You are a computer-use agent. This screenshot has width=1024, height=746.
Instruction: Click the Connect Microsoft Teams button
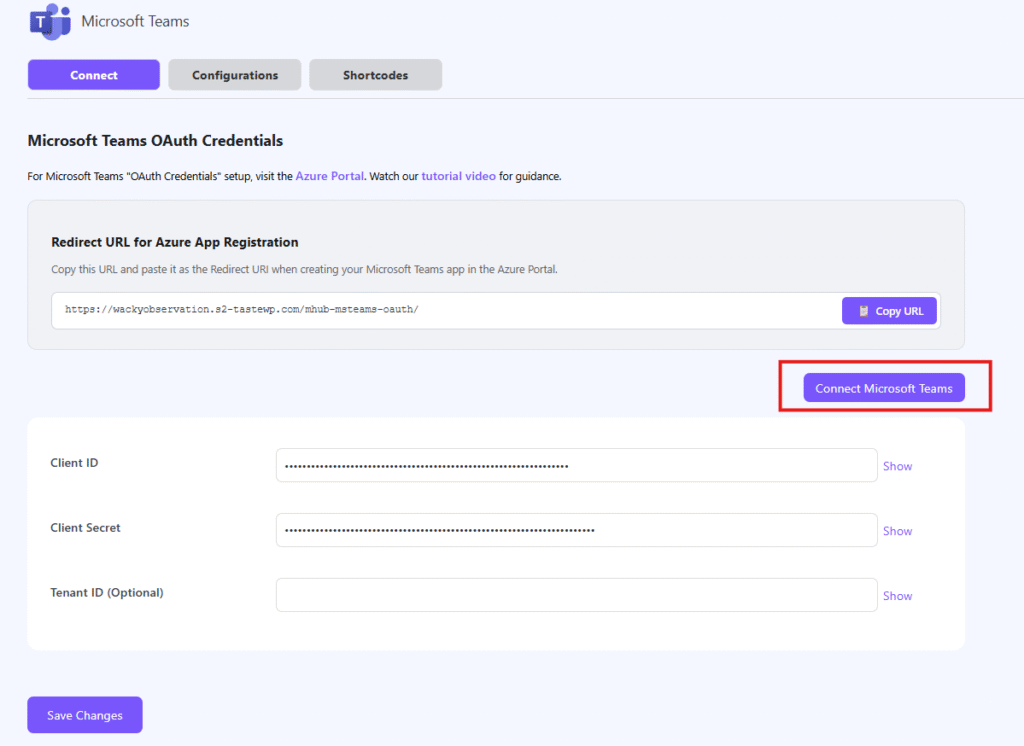pos(884,388)
